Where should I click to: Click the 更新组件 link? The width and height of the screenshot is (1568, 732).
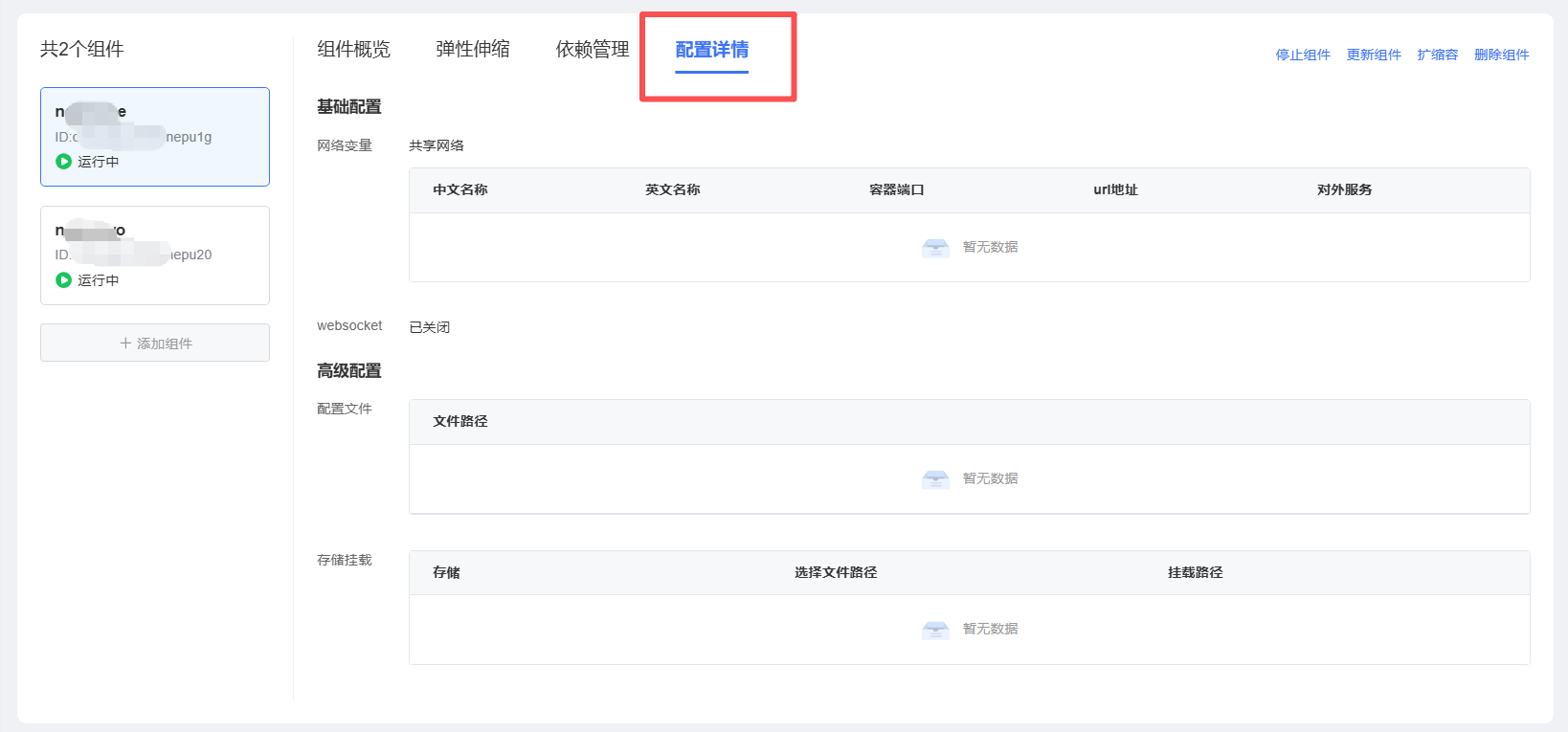point(1374,55)
